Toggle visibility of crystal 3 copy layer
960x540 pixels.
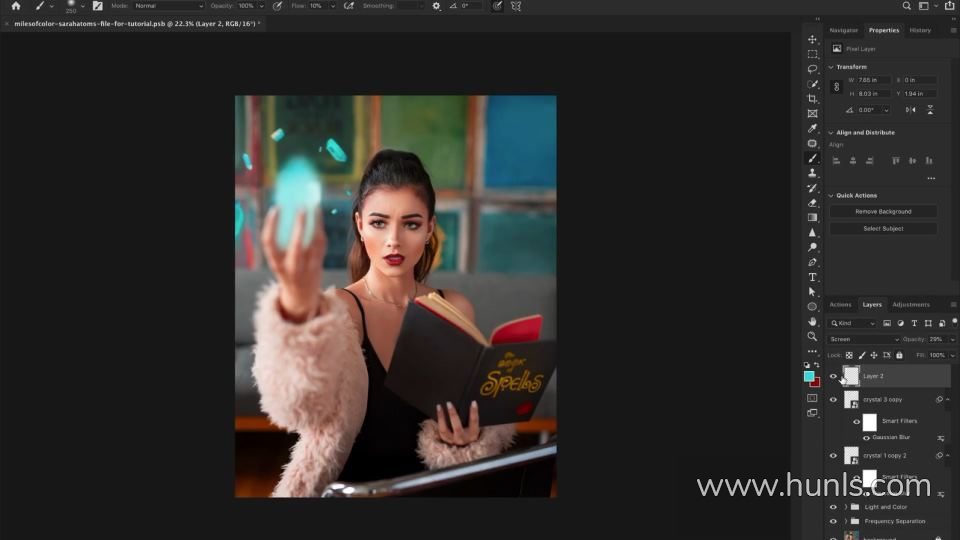pos(833,399)
